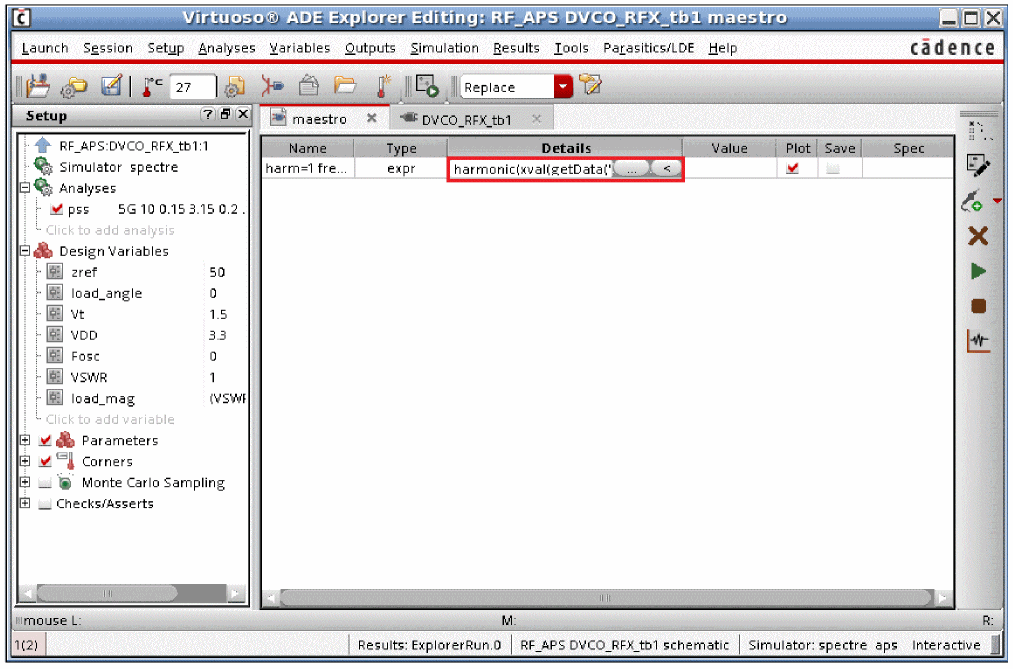Click the open folder toolbar icon
1013x669 pixels.
tap(345, 85)
